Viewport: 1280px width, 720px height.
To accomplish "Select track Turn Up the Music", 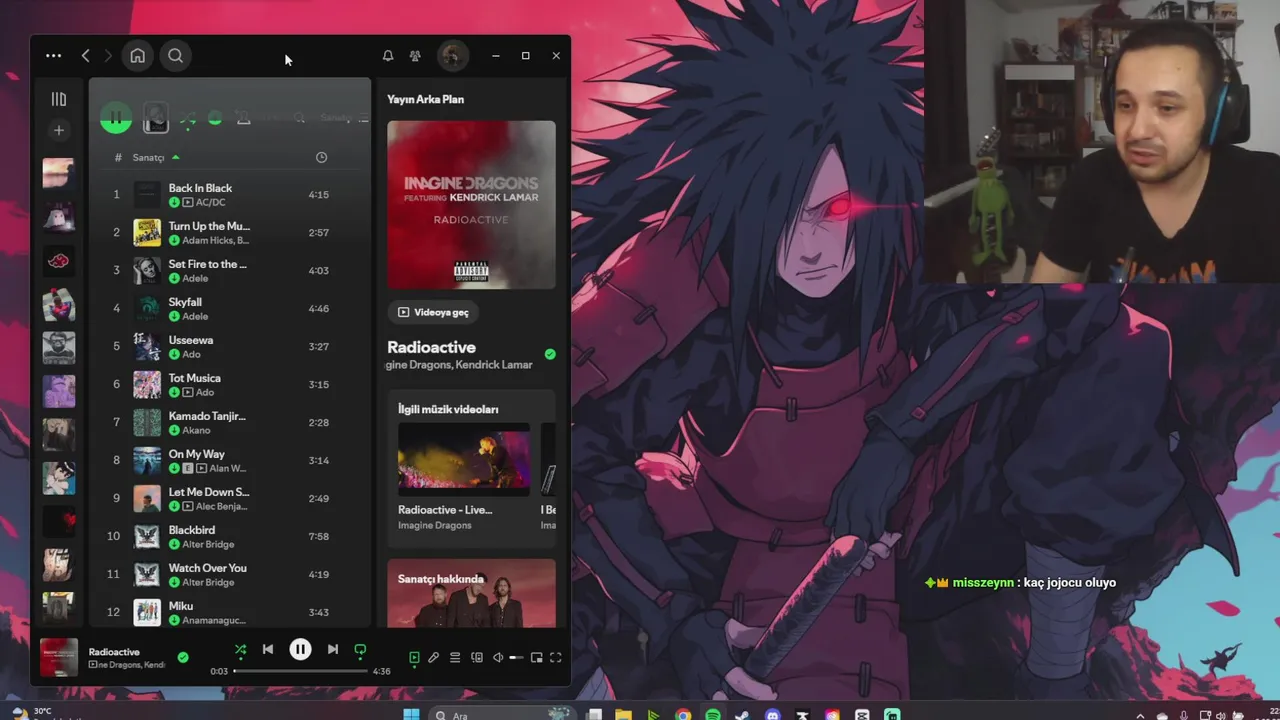I will (x=230, y=232).
